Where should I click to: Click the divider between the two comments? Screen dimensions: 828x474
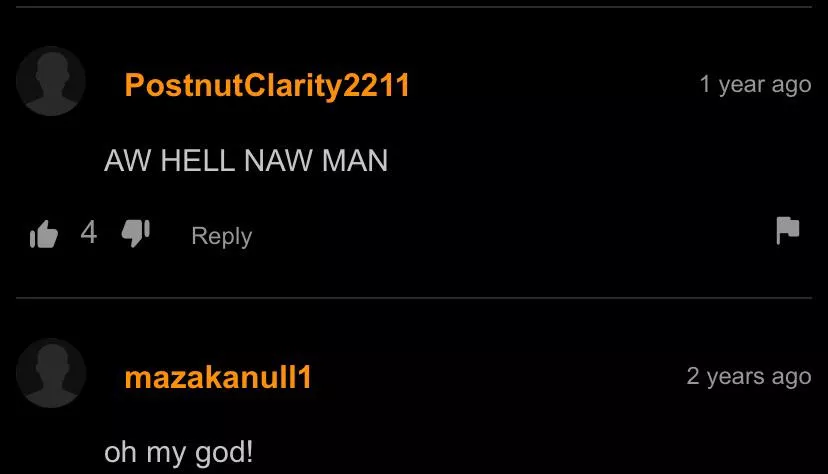coord(413,298)
